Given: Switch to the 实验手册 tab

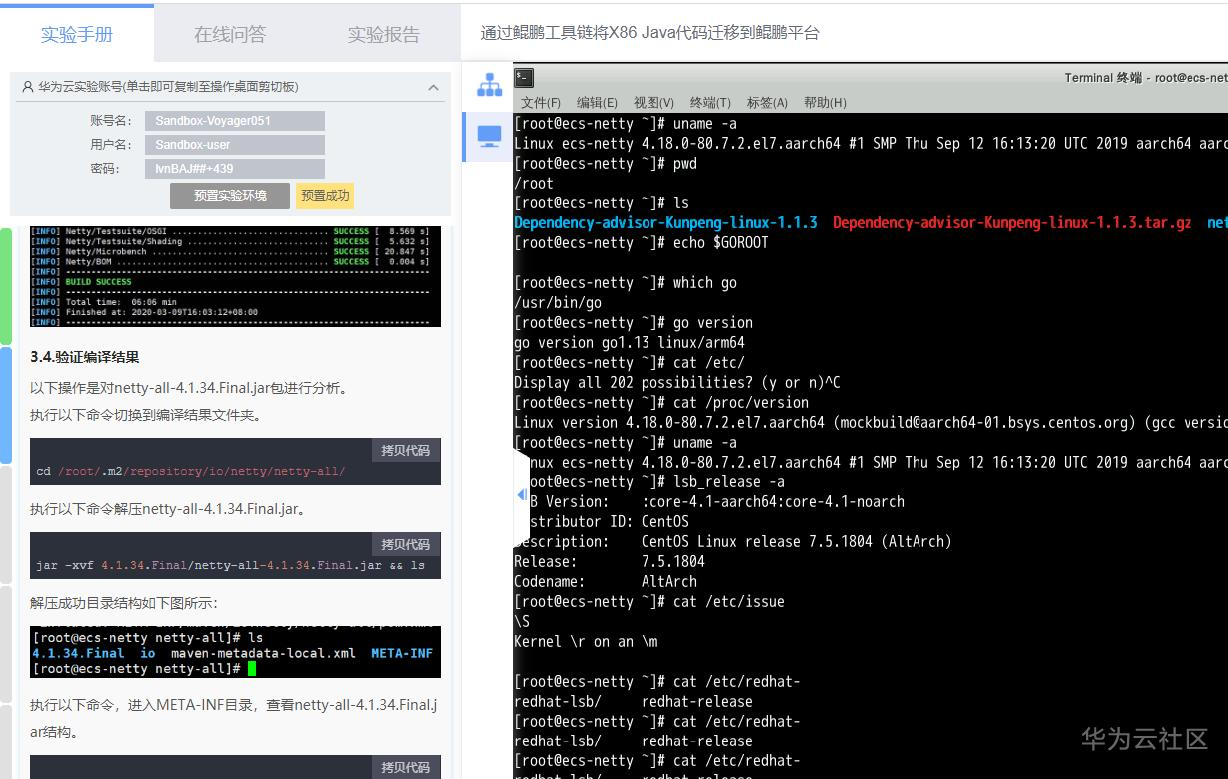Looking at the screenshot, I should [x=77, y=34].
